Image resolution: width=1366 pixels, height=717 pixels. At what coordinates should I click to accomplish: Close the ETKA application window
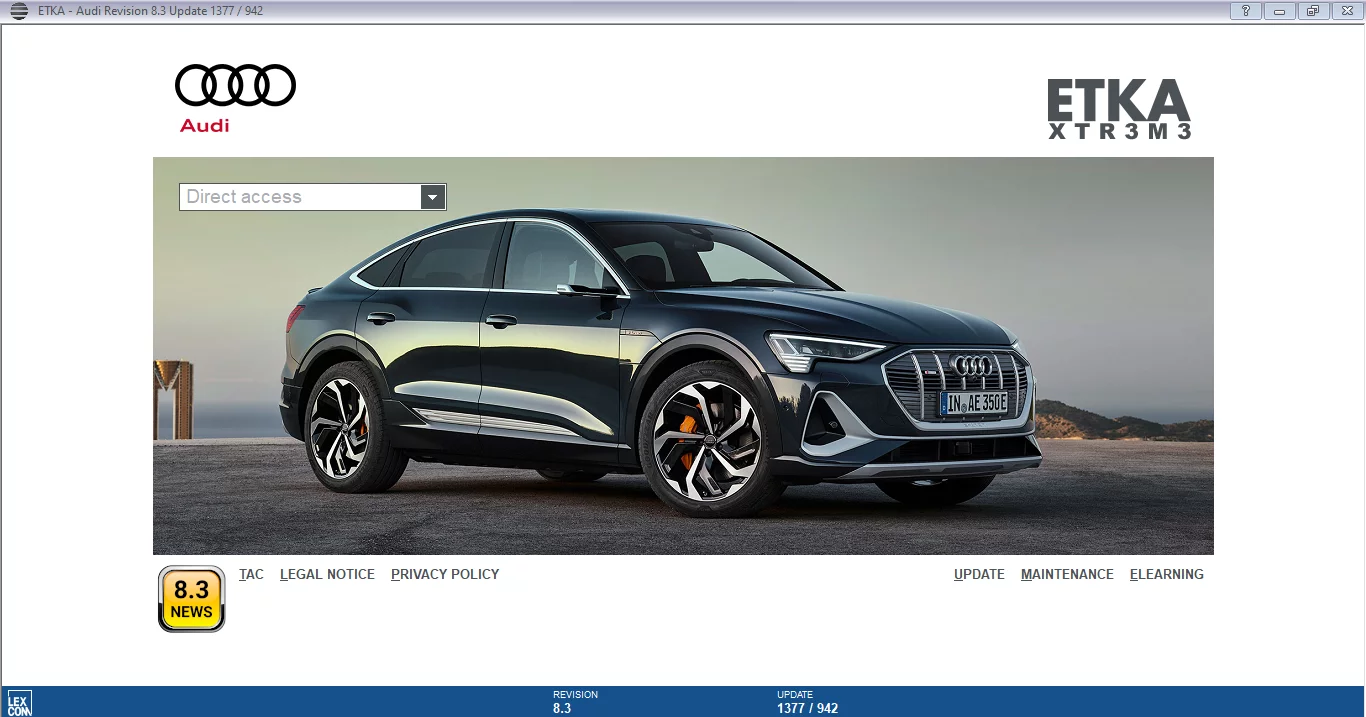[1347, 11]
